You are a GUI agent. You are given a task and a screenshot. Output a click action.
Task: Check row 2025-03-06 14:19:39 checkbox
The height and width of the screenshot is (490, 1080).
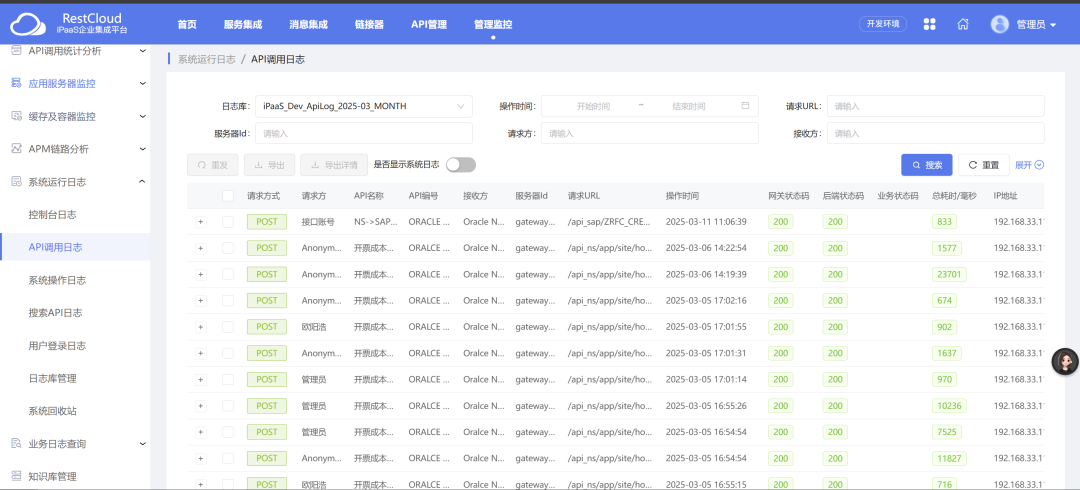click(228, 274)
